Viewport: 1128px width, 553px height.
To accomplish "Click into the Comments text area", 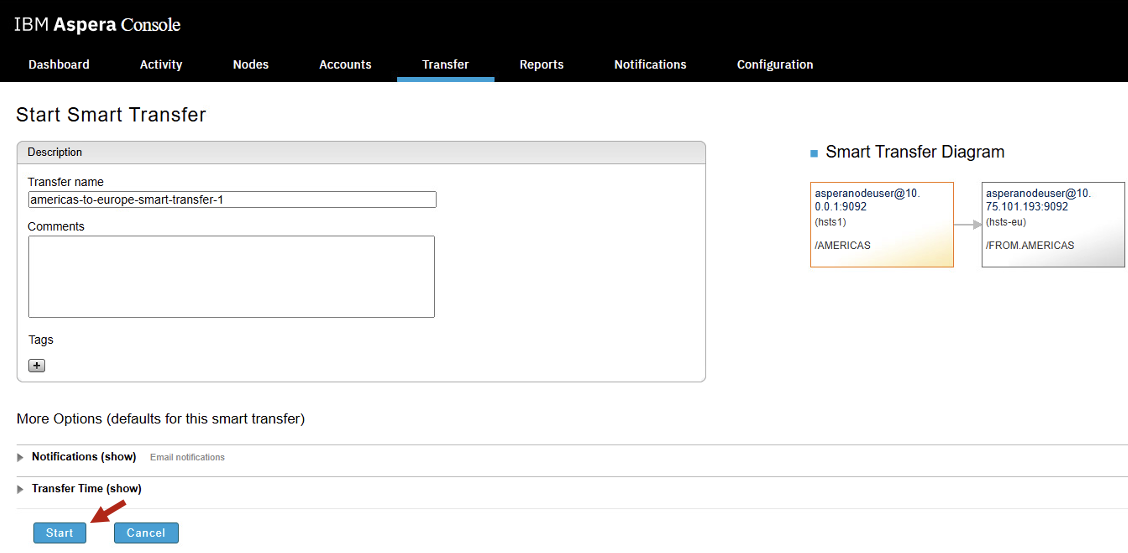I will tap(232, 276).
